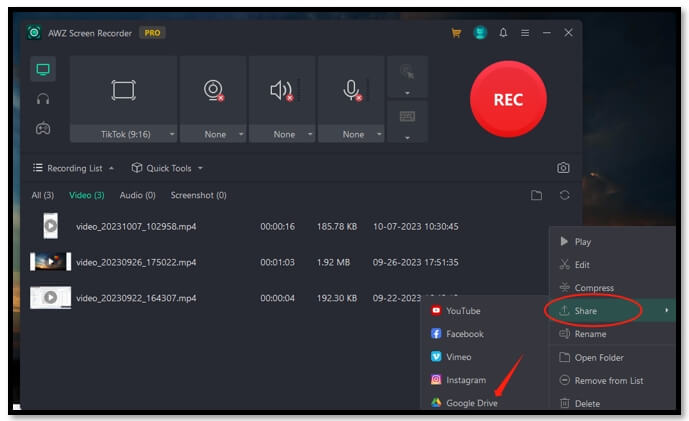Choose Remove from List in context menu

tap(613, 381)
